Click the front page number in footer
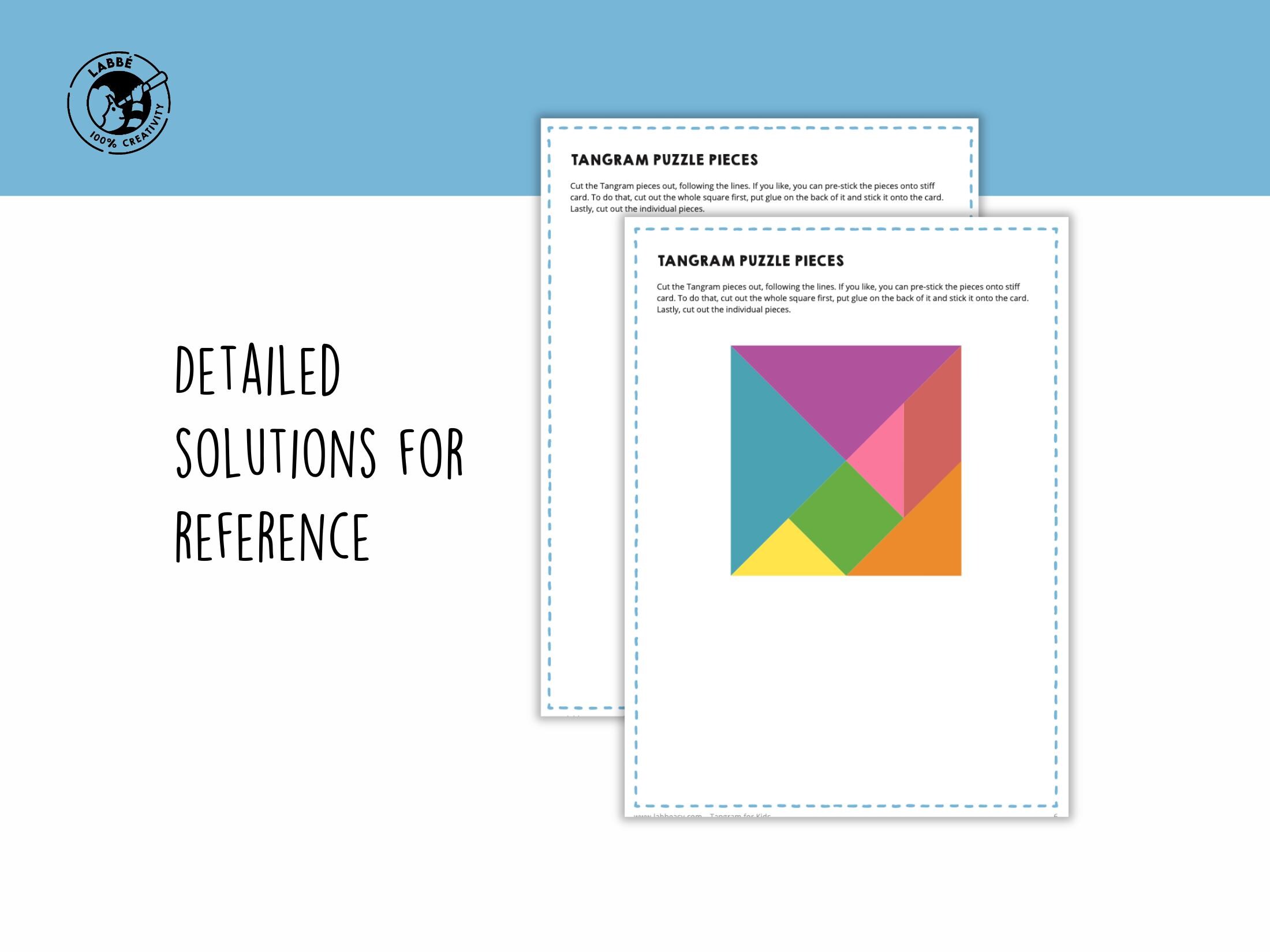 1056,815
